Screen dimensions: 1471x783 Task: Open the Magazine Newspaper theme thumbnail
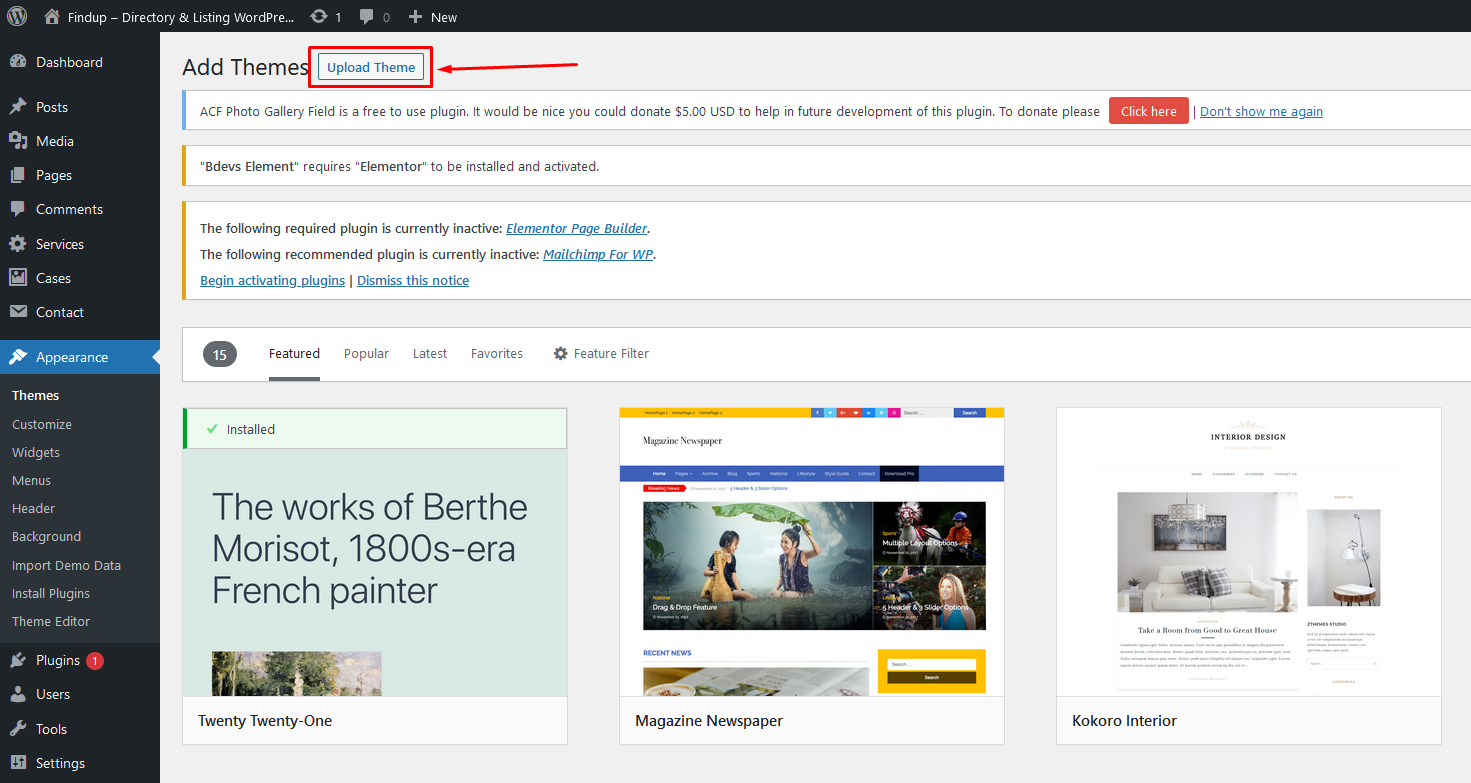811,551
